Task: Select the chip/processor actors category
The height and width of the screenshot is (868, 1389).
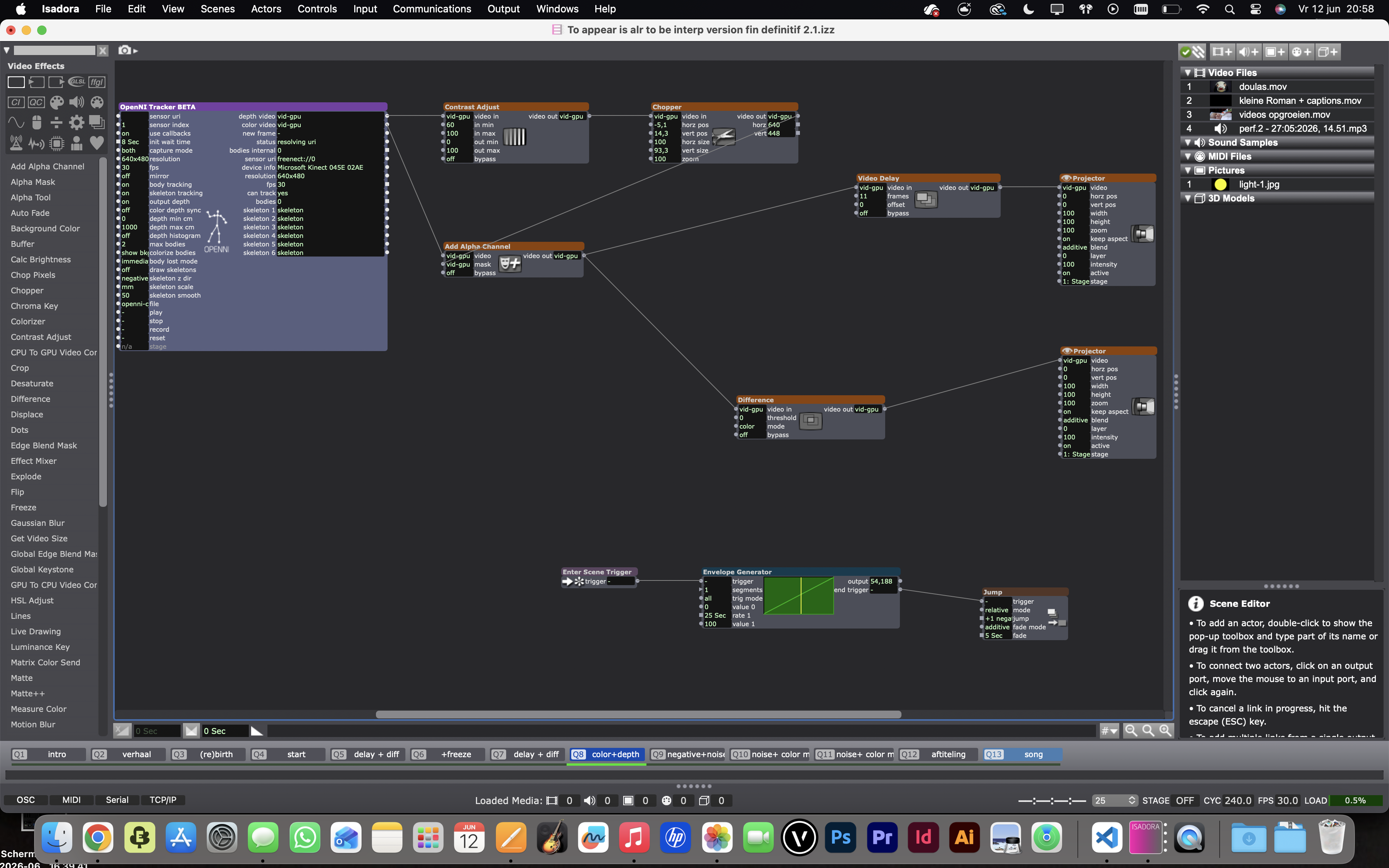Action: [x=56, y=143]
